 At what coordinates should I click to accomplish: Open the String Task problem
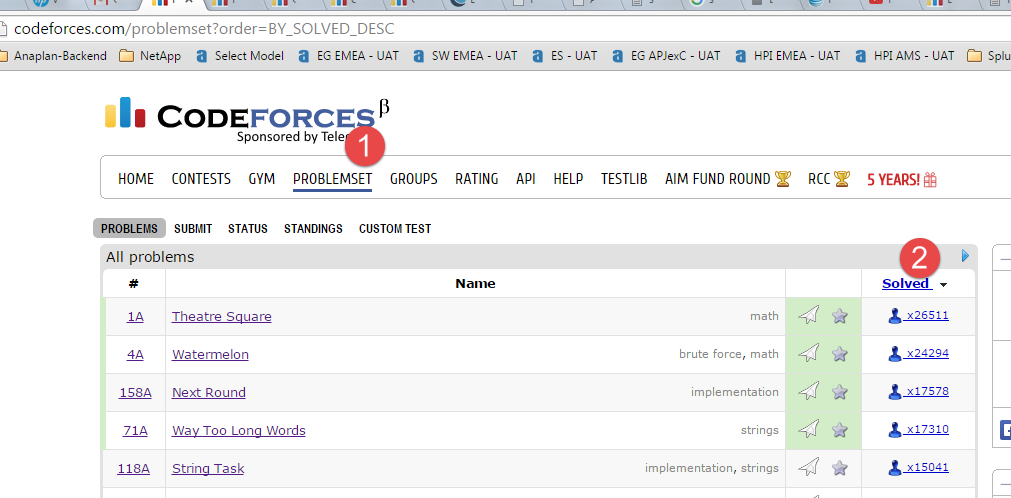[x=208, y=468]
